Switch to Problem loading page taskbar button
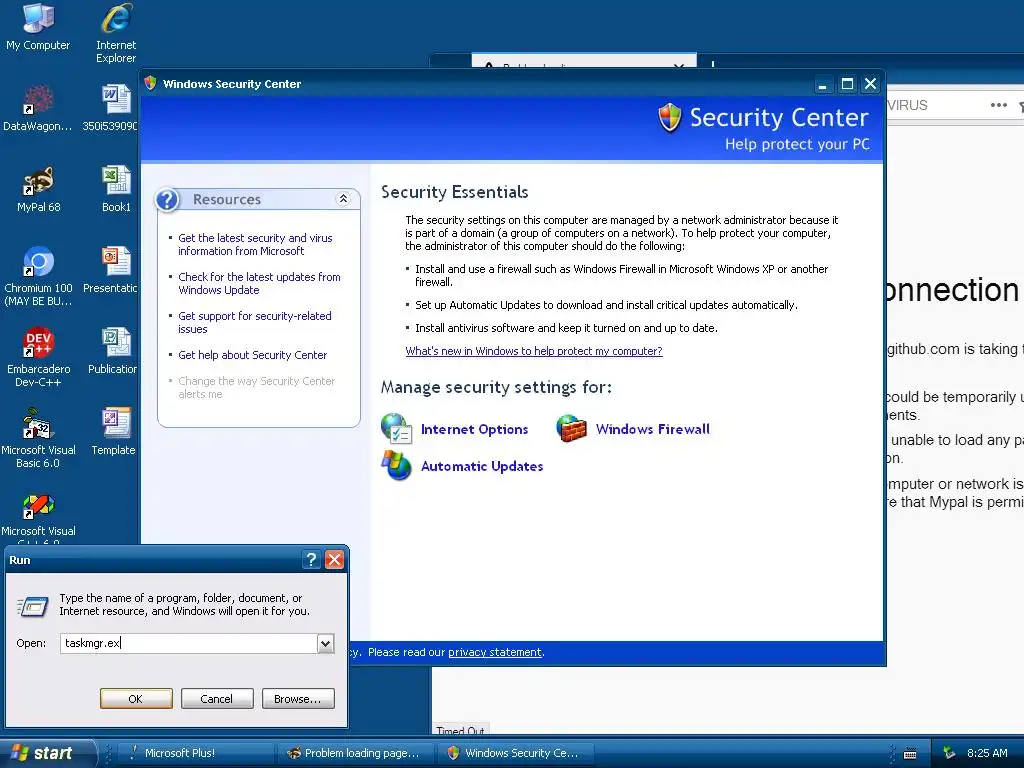The image size is (1024, 768). [356, 753]
